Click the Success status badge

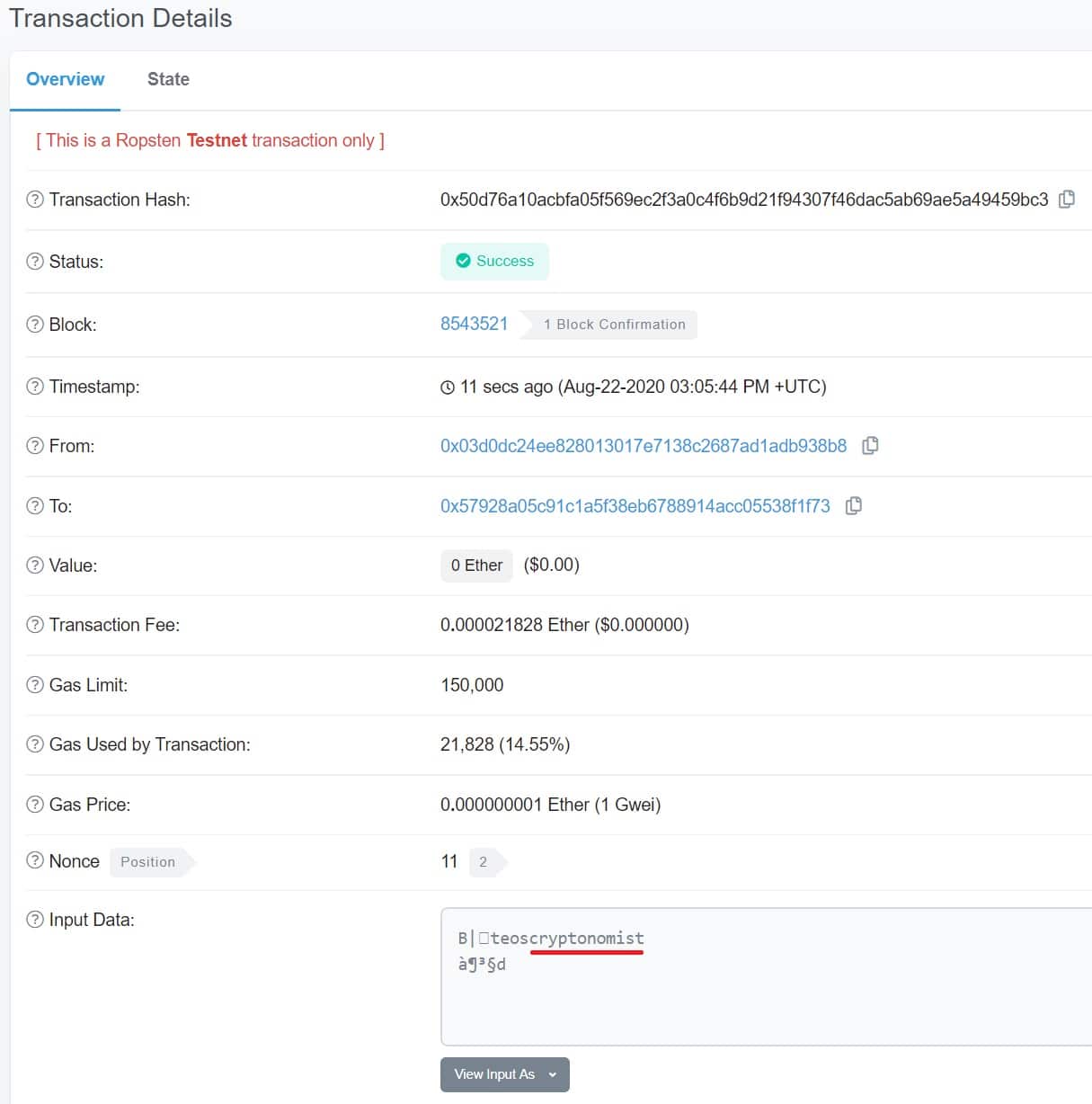[x=494, y=262]
